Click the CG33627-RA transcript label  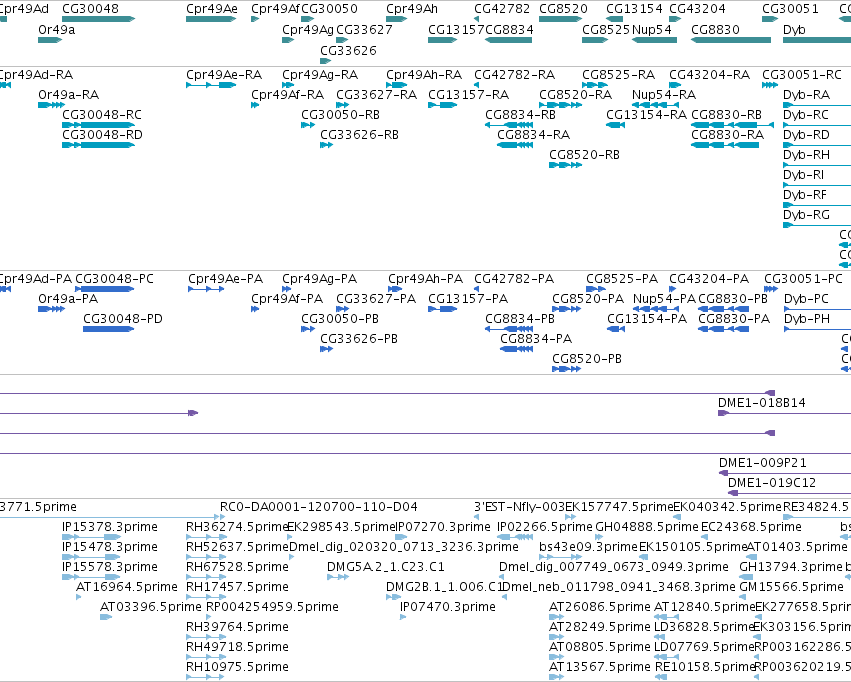point(377,95)
